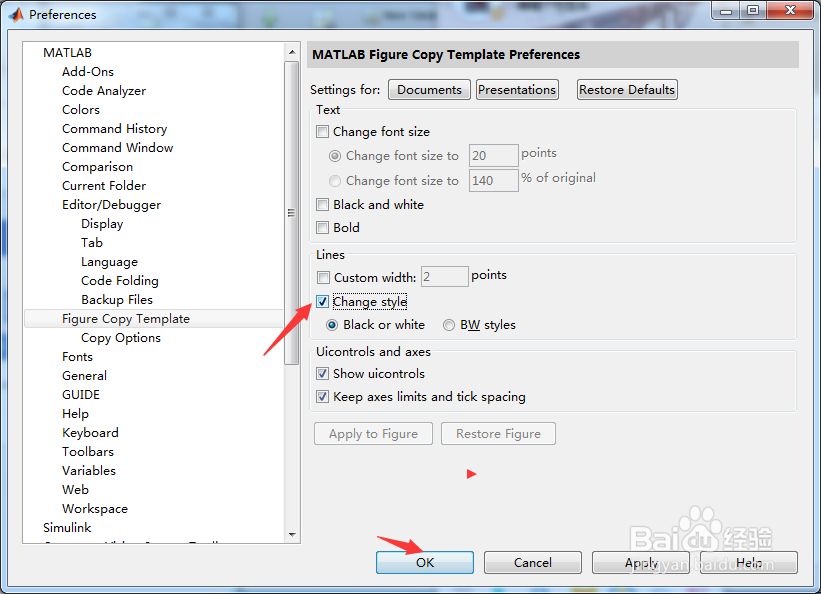Click the tree scrollbar down arrow
Image resolution: width=821 pixels, height=594 pixels.
pyautogui.click(x=292, y=535)
